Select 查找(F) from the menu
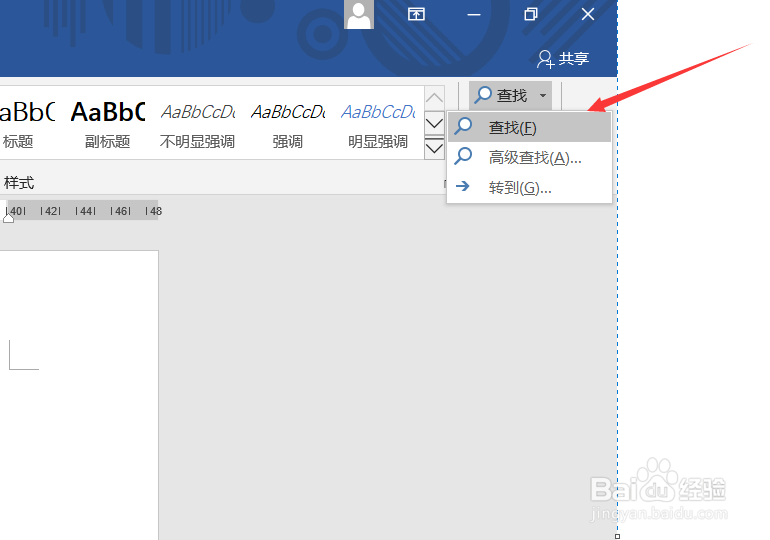 click(x=529, y=128)
